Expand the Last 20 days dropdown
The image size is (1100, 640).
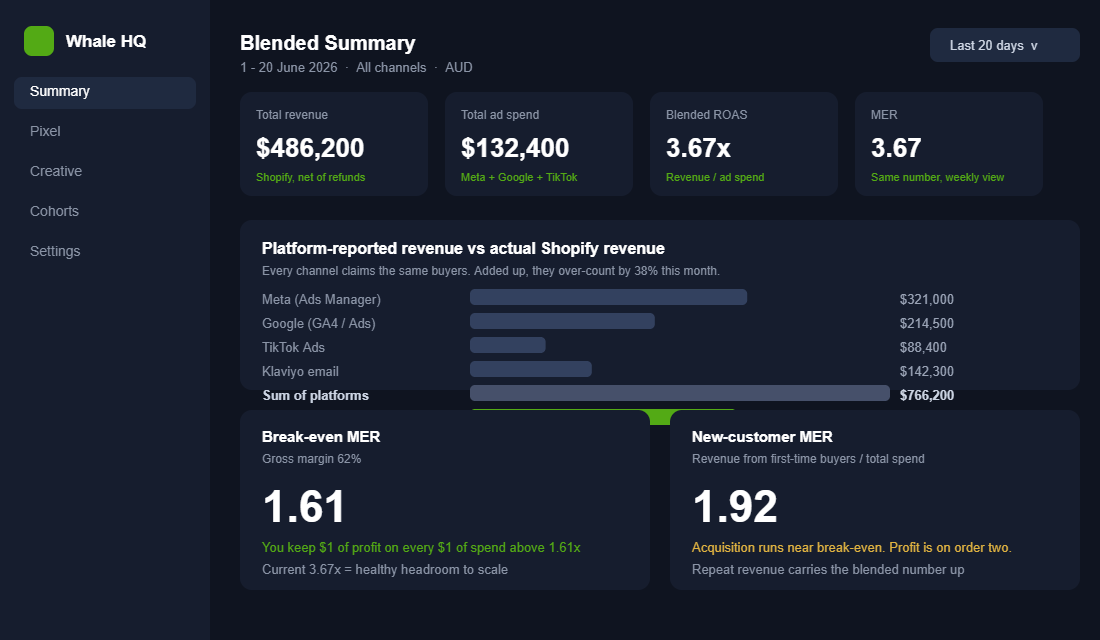tap(1005, 45)
